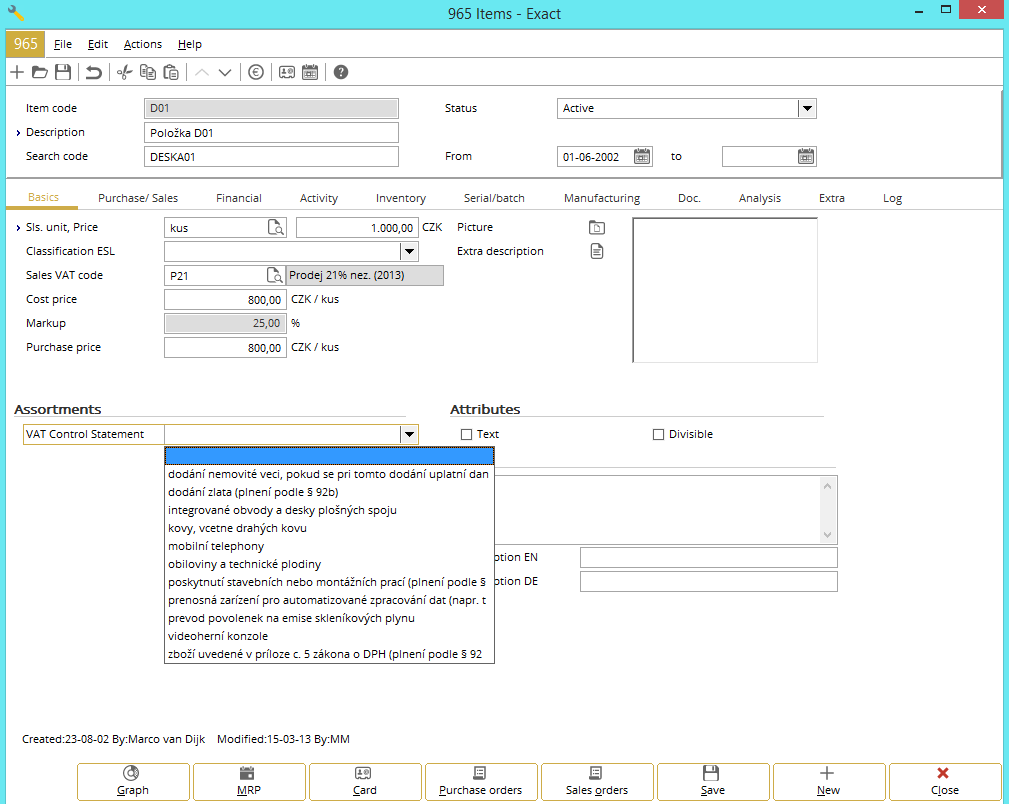Open the Sls. unit lookup magnifier
This screenshot has height=804, width=1009.
point(275,228)
